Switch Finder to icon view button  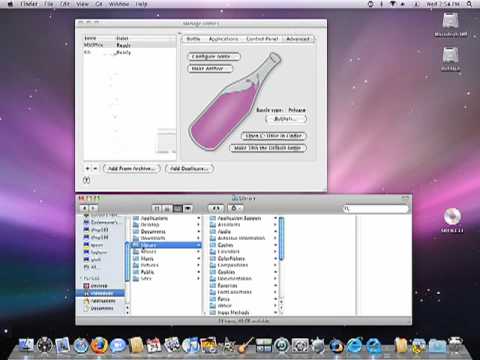157,208
